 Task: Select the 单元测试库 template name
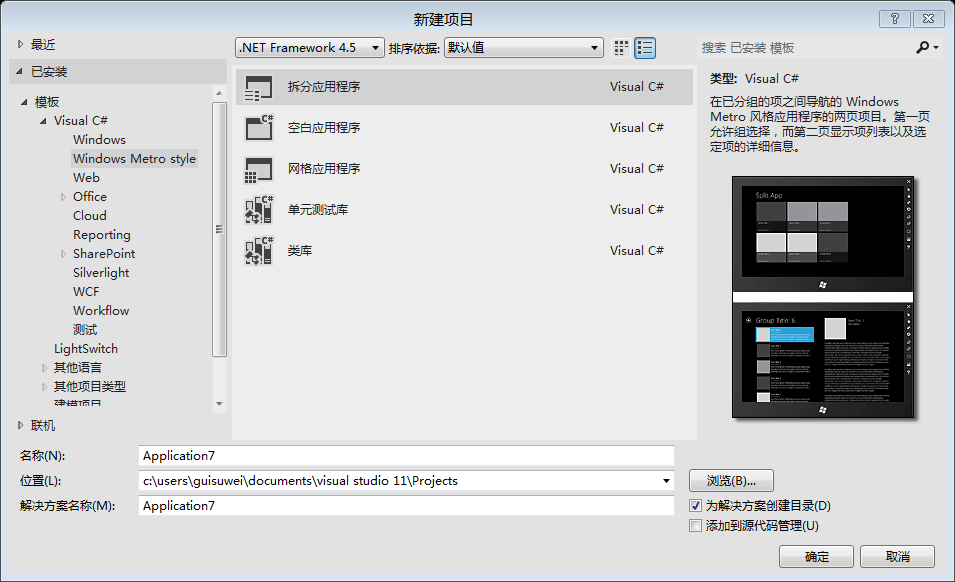pyautogui.click(x=318, y=210)
